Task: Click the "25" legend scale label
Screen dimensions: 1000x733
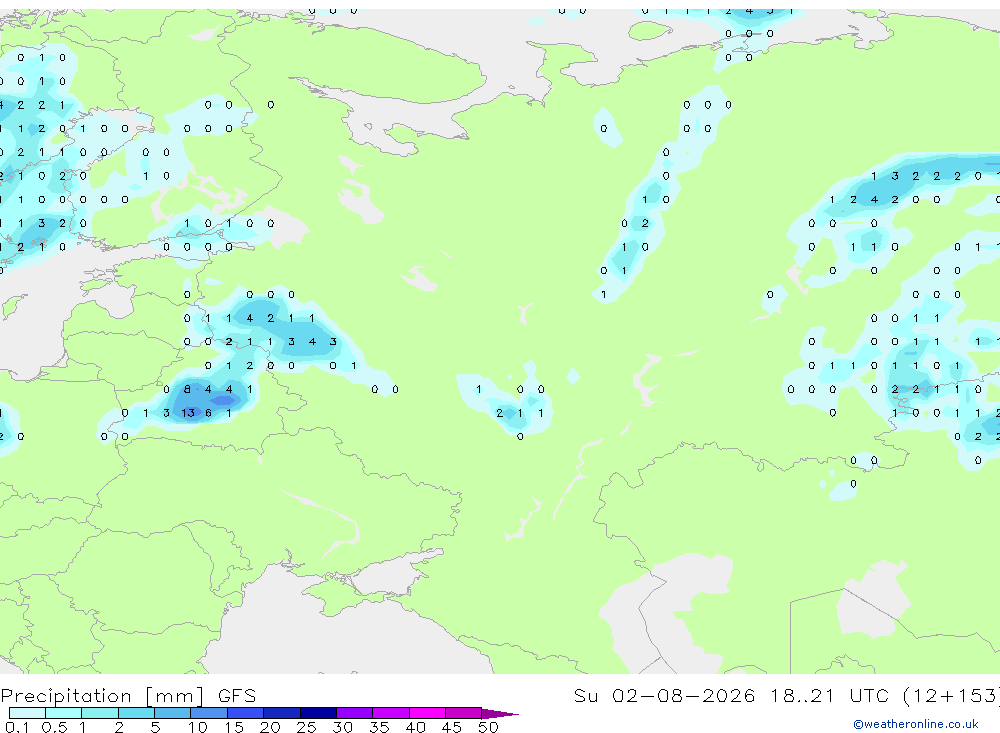Action: pyautogui.click(x=307, y=727)
